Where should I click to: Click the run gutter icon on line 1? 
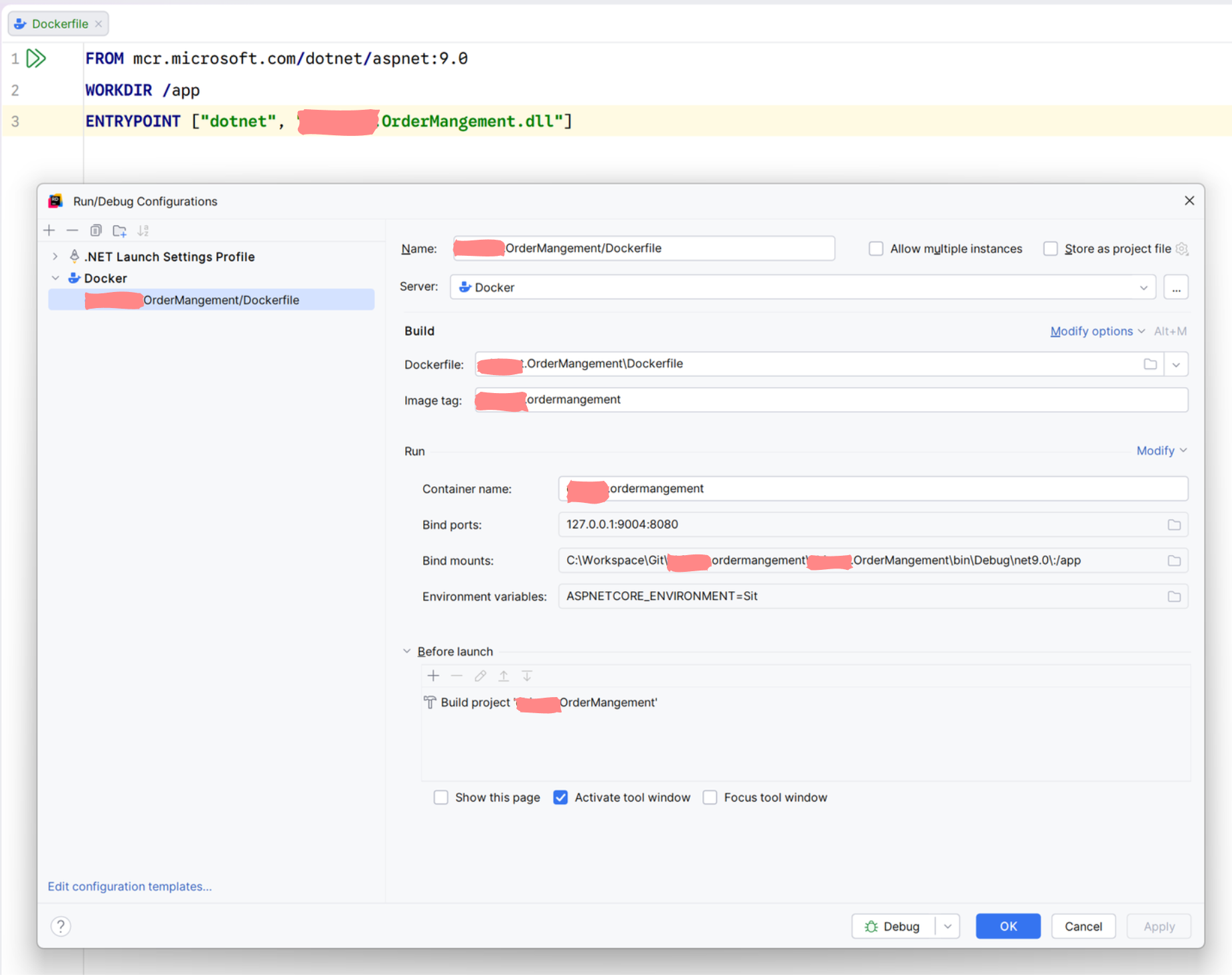click(36, 59)
